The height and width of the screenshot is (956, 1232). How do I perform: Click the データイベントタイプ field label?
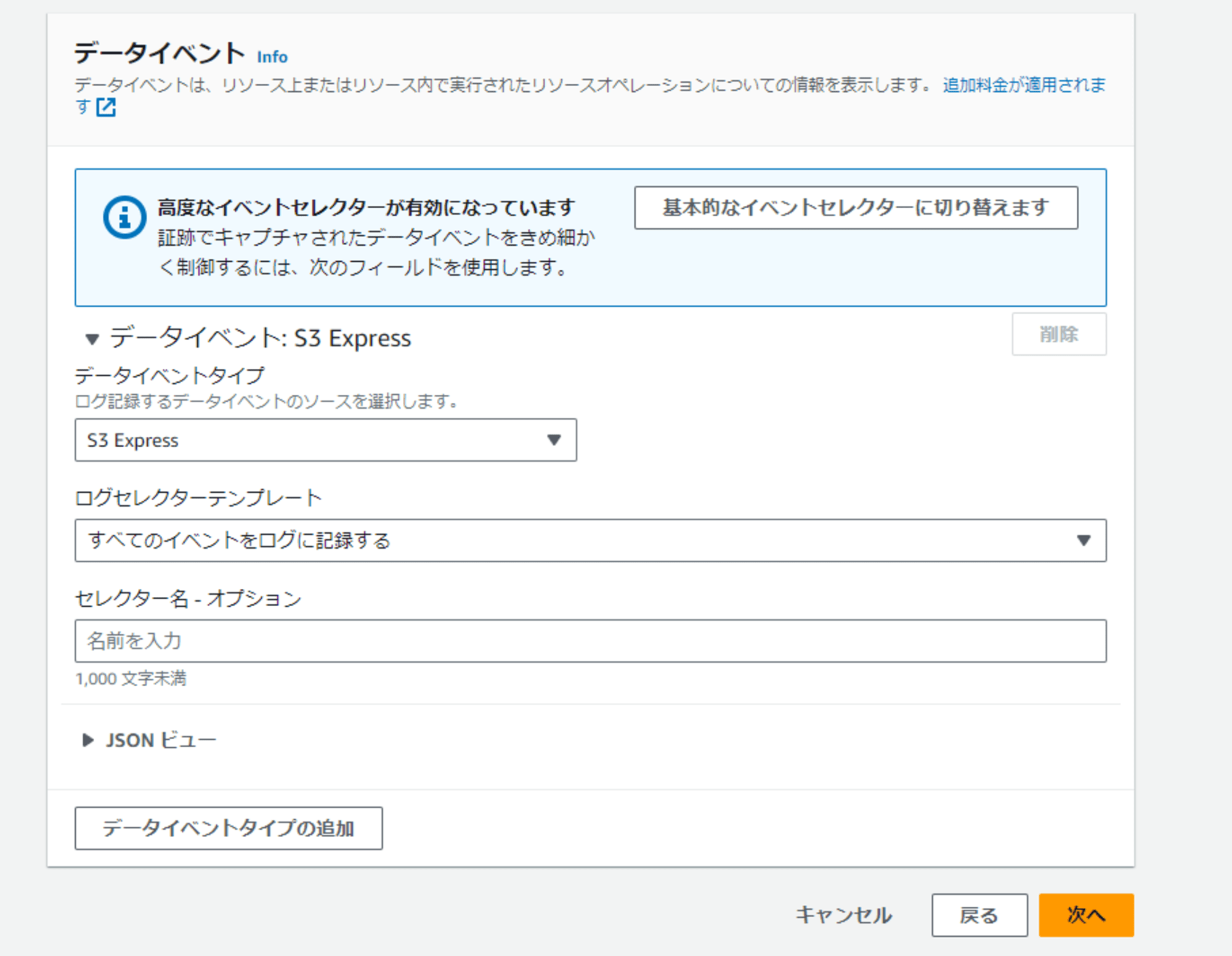169,375
